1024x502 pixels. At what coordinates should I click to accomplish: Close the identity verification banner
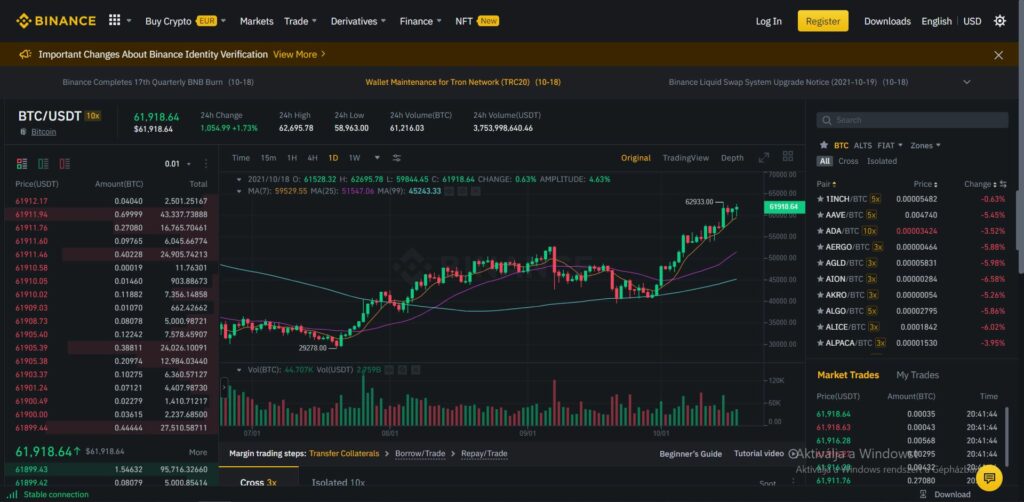click(x=998, y=55)
